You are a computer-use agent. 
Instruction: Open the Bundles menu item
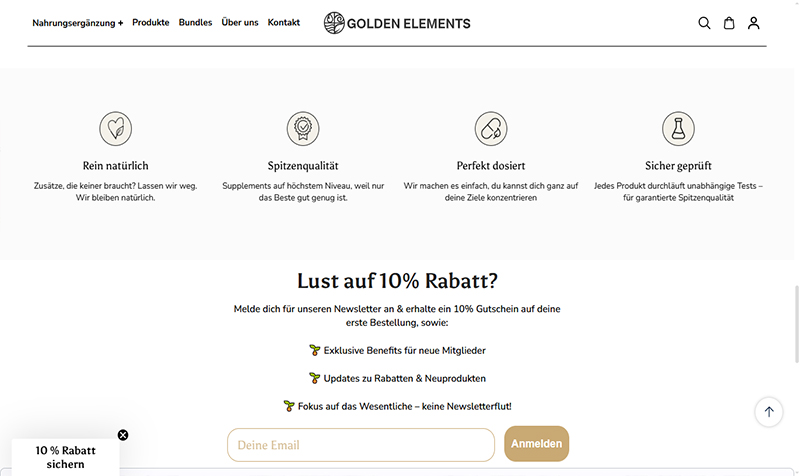click(x=195, y=22)
